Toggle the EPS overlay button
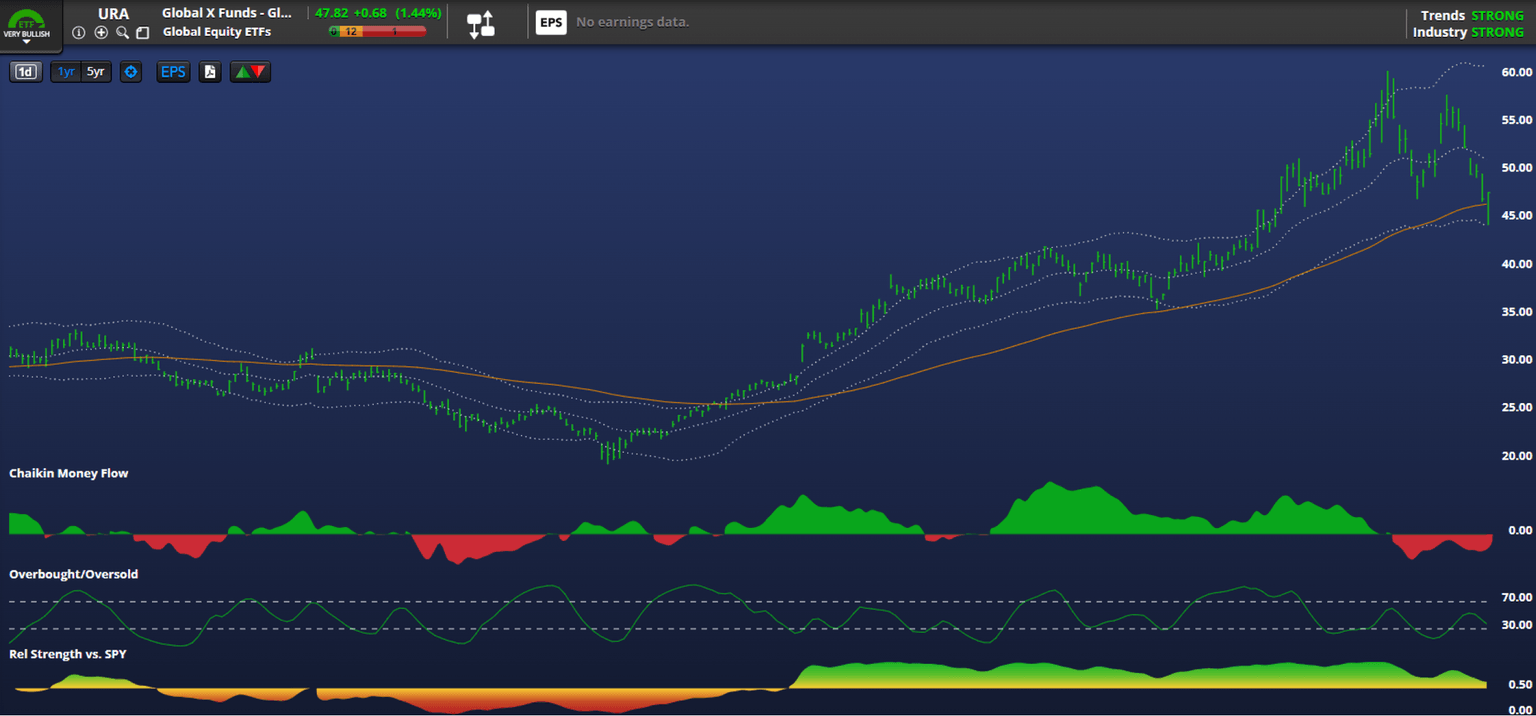The width and height of the screenshot is (1536, 716). [x=172, y=71]
